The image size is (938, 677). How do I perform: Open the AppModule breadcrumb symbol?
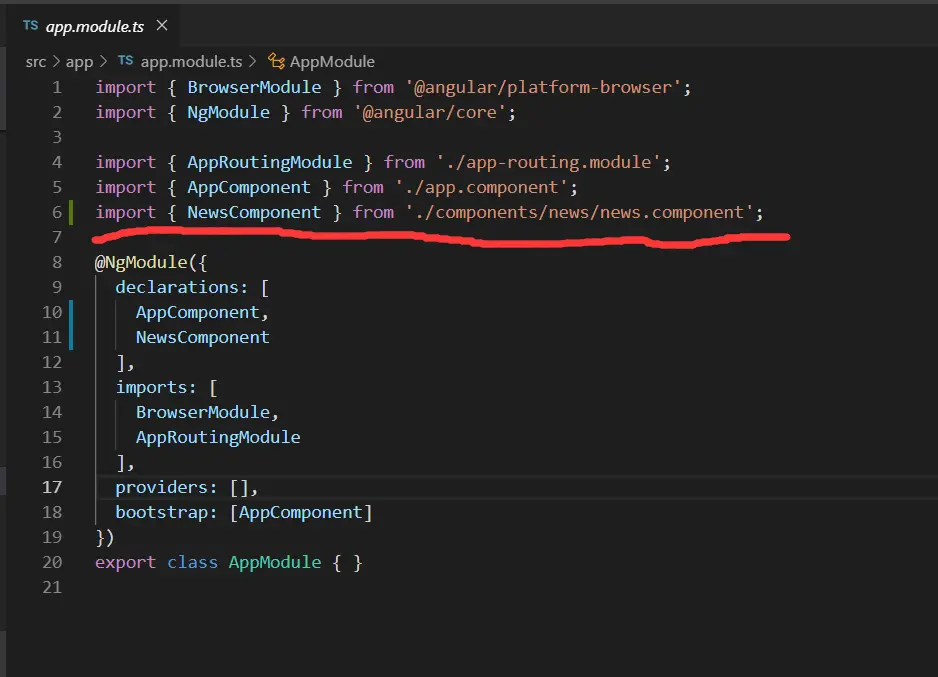(x=332, y=62)
